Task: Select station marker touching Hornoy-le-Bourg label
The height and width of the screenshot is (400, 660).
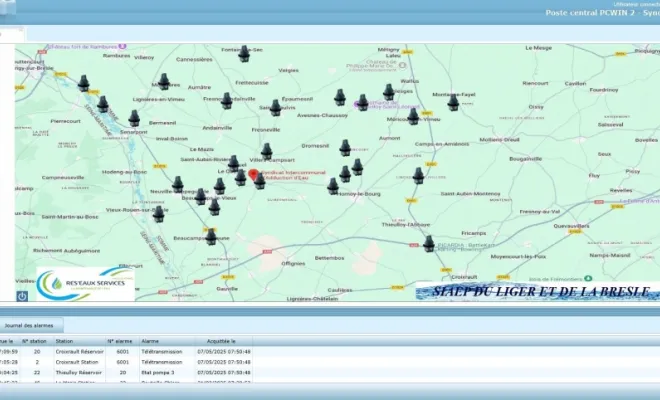Action: click(333, 186)
